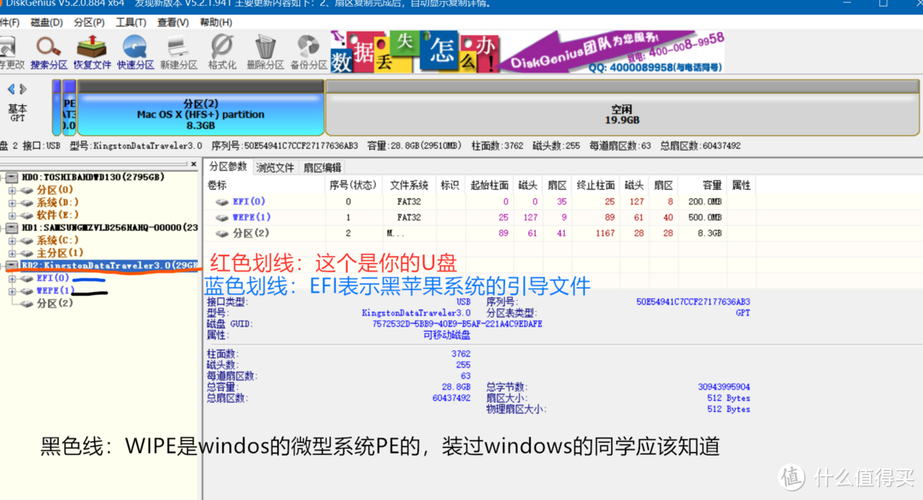This screenshot has height=500, width=923.
Task: Click the previous disk arrow icon
Action: 11,89
